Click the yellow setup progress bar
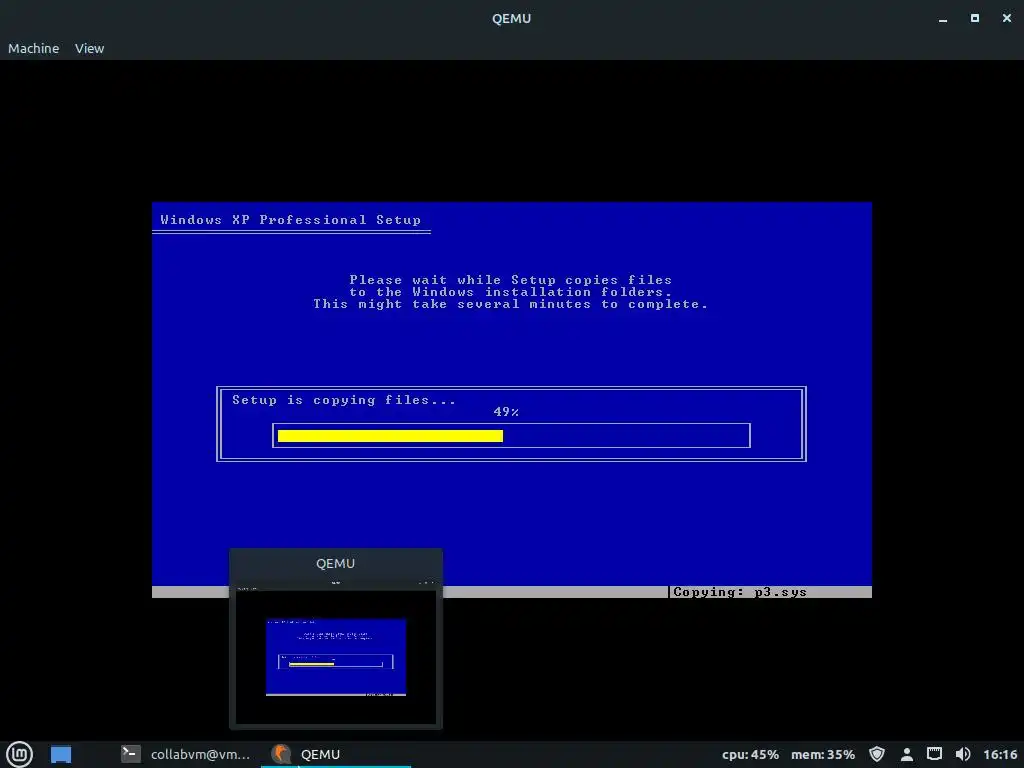This screenshot has height=768, width=1024. 391,436
